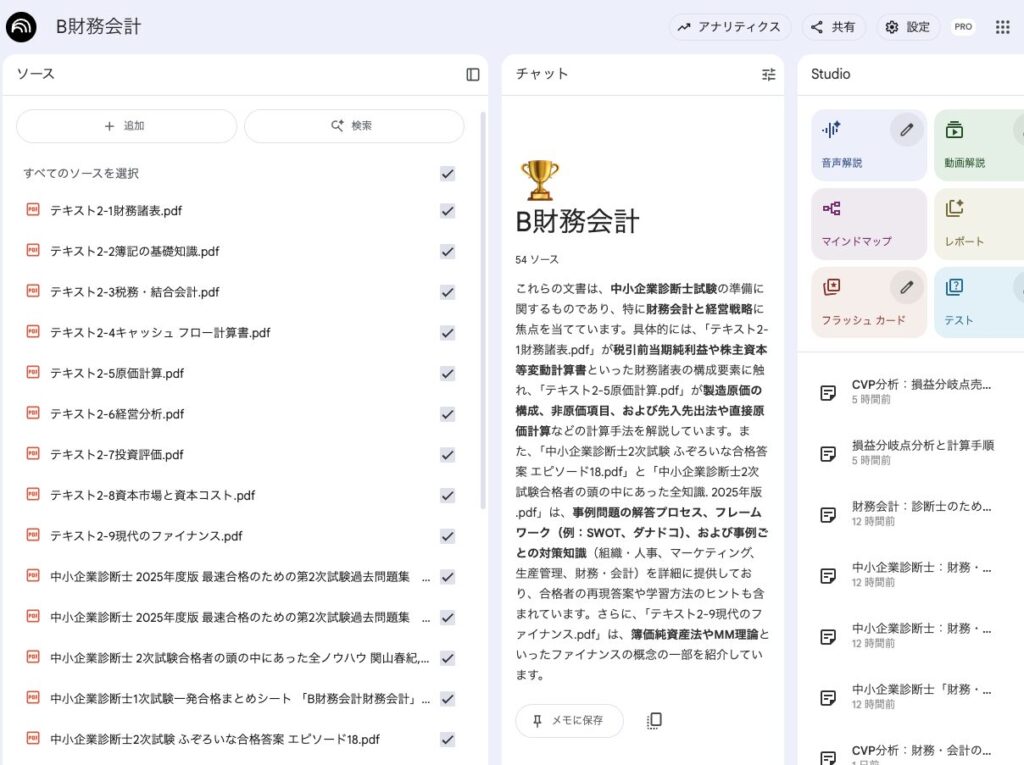Click the 検索 source search button
Screen dimensions: 1024x765
pyautogui.click(x=354, y=126)
